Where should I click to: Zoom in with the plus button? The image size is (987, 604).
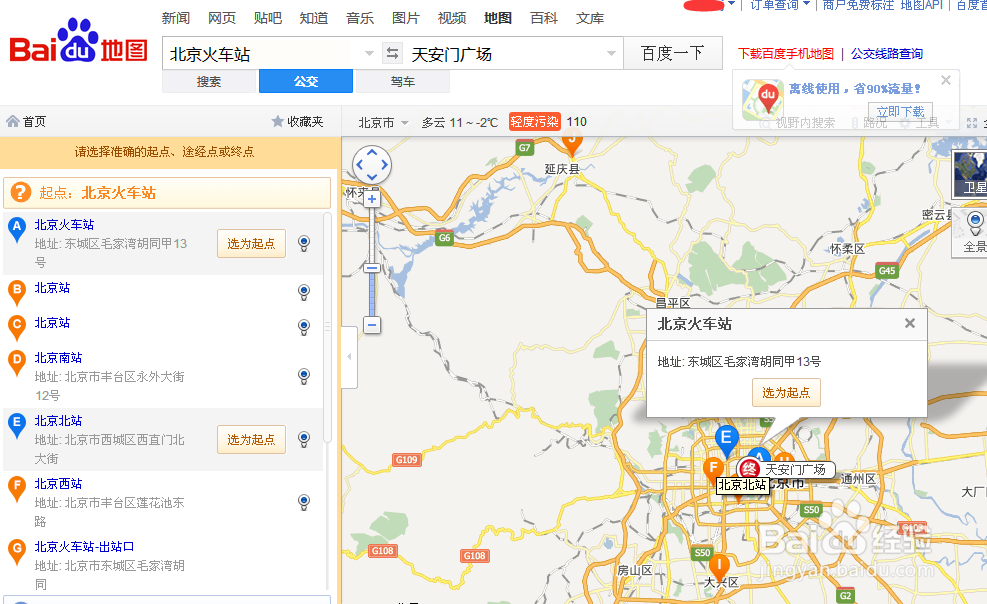pyautogui.click(x=372, y=199)
